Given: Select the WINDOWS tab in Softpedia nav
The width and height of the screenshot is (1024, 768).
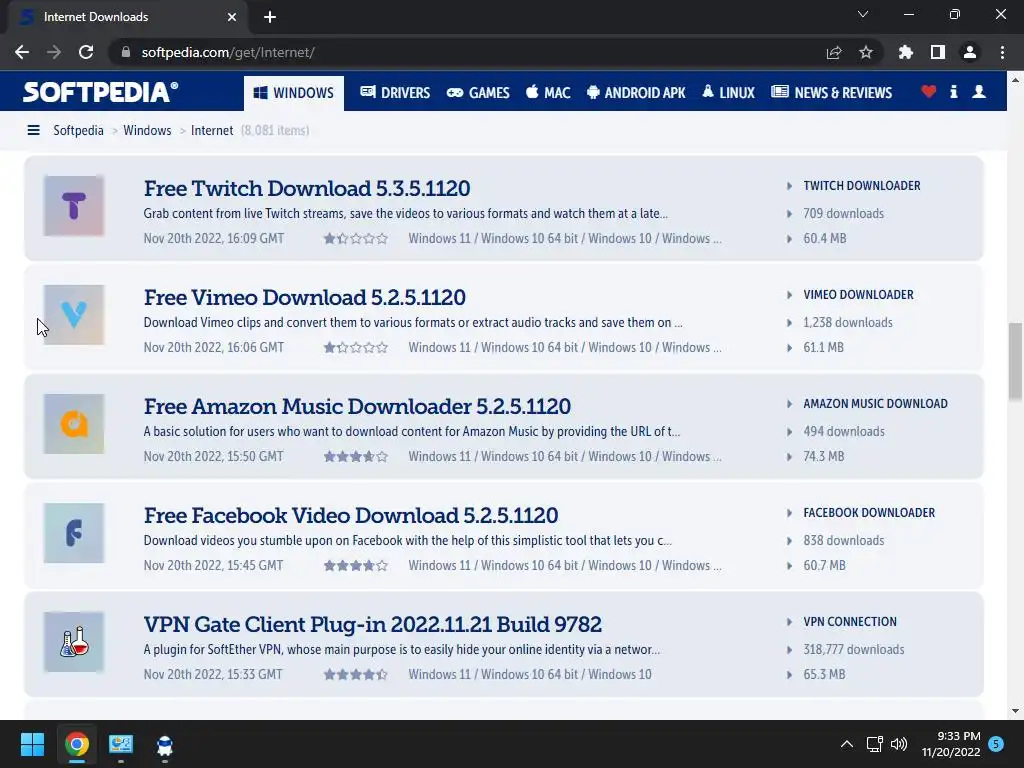Looking at the screenshot, I should [294, 93].
